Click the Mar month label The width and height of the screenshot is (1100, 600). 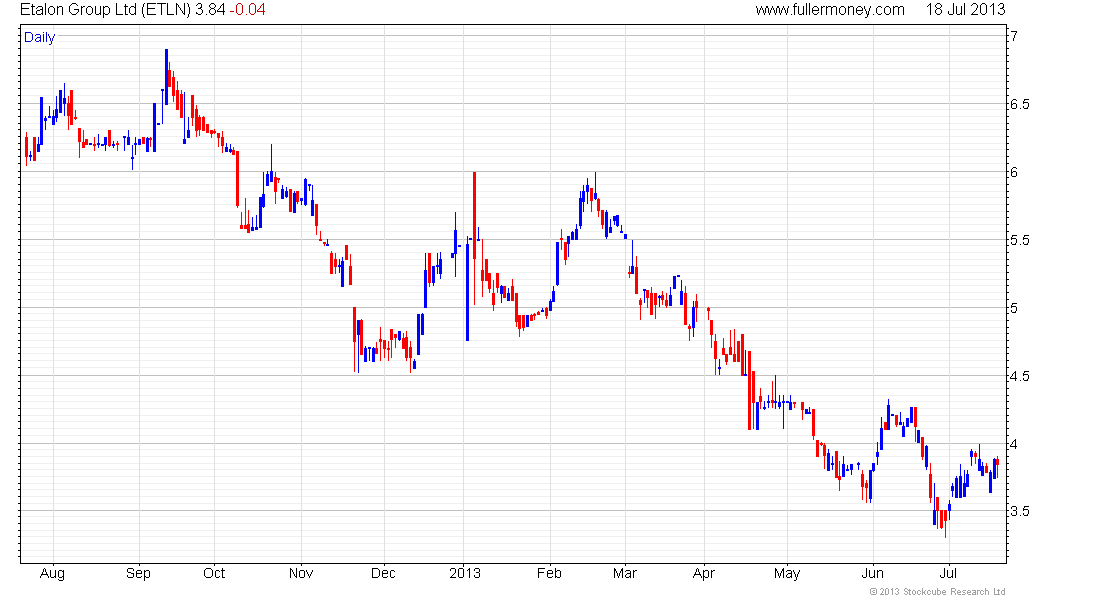624,573
